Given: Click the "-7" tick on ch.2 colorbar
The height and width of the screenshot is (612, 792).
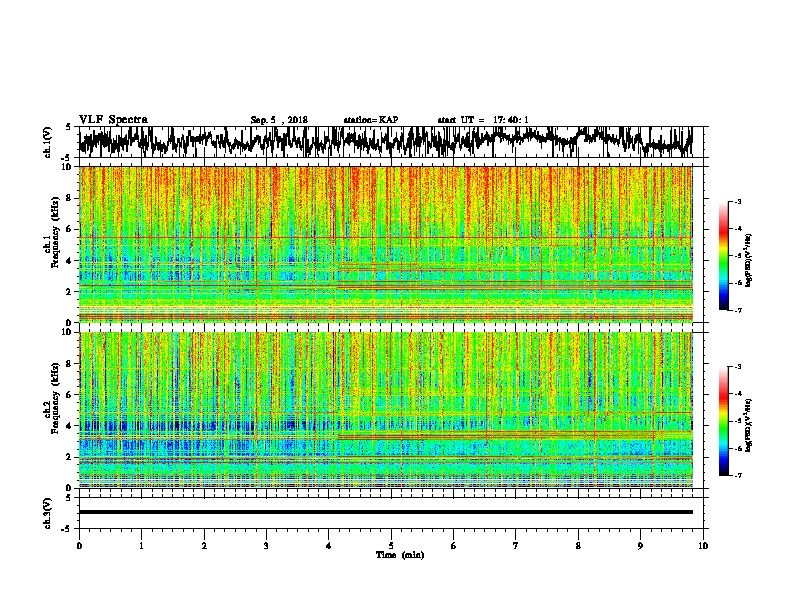Looking at the screenshot, I should tap(738, 475).
